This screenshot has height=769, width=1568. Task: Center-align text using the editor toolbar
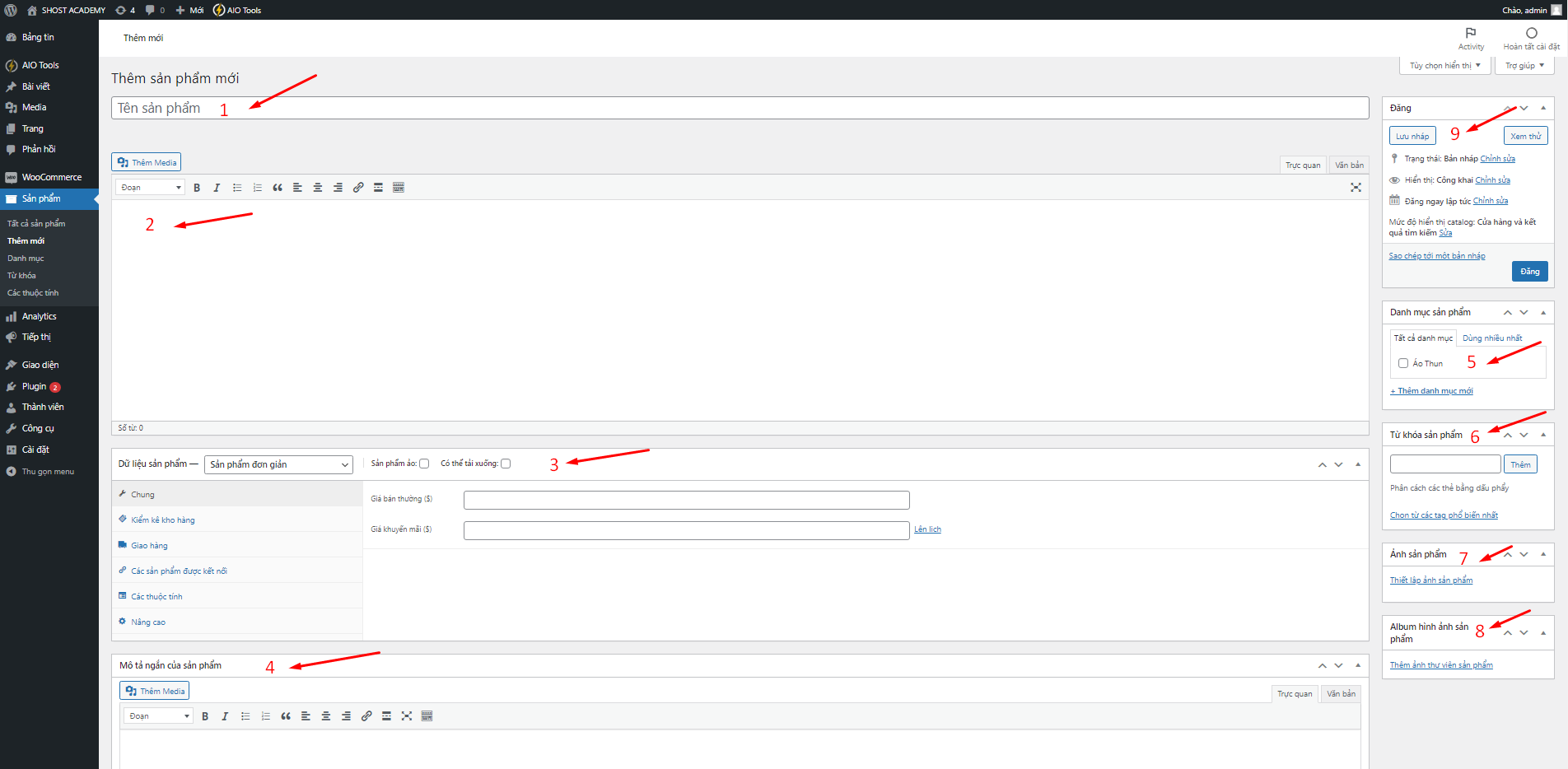(317, 187)
